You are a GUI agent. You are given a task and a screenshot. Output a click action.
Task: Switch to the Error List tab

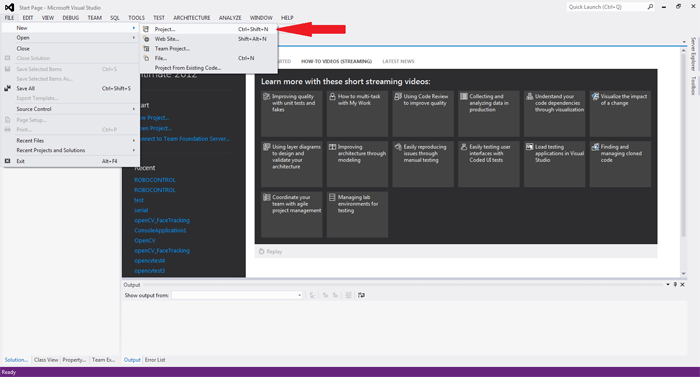pyautogui.click(x=155, y=360)
